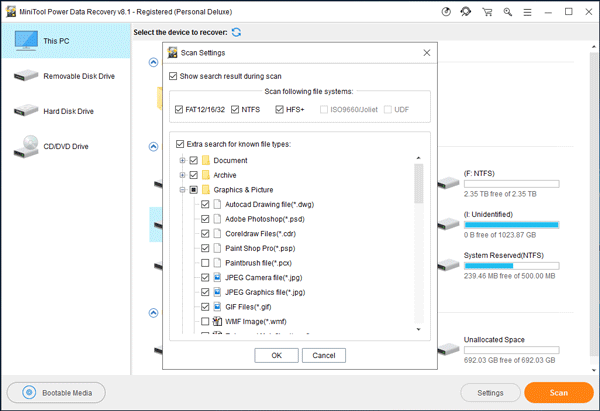
Task: Click the F: NTFS drive icon
Action: click(448, 183)
